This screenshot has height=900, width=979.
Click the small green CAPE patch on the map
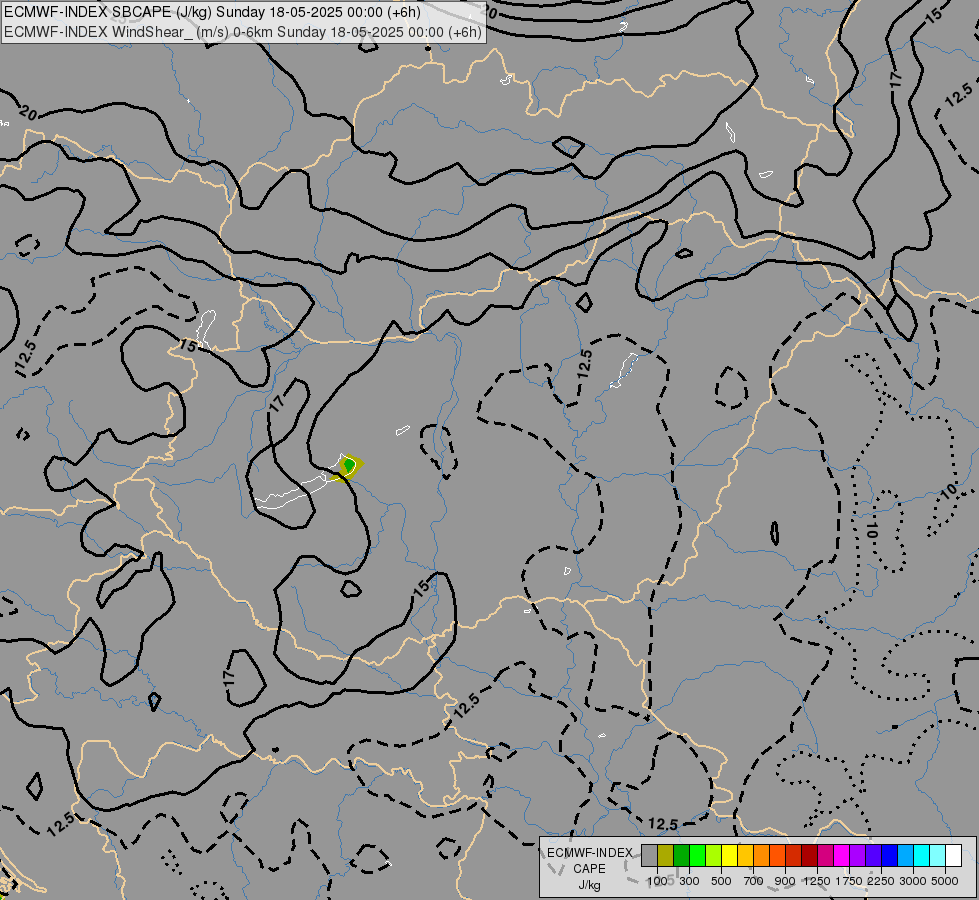coord(349,466)
